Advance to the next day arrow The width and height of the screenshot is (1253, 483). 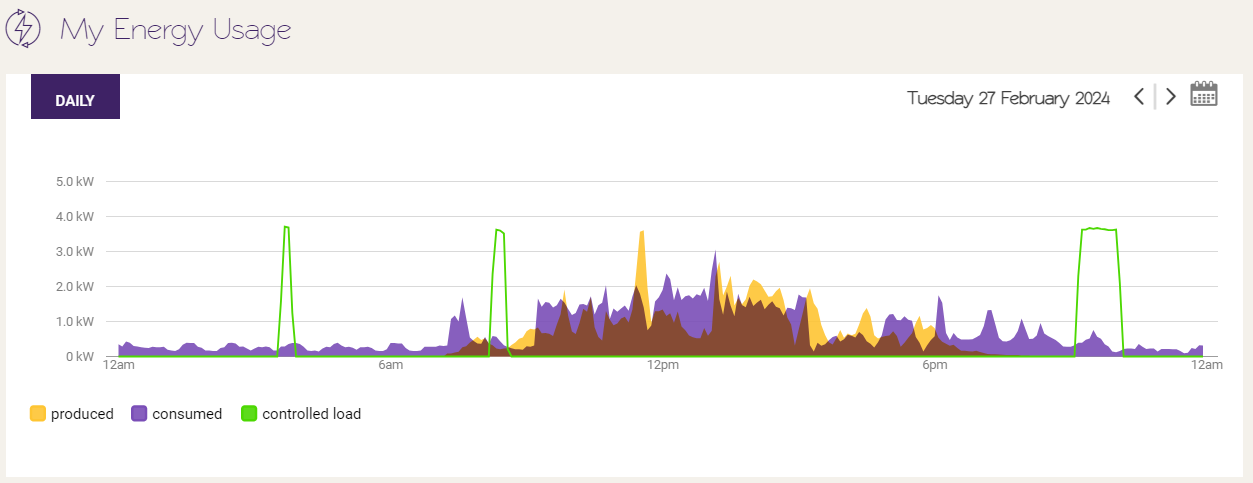pos(1171,97)
